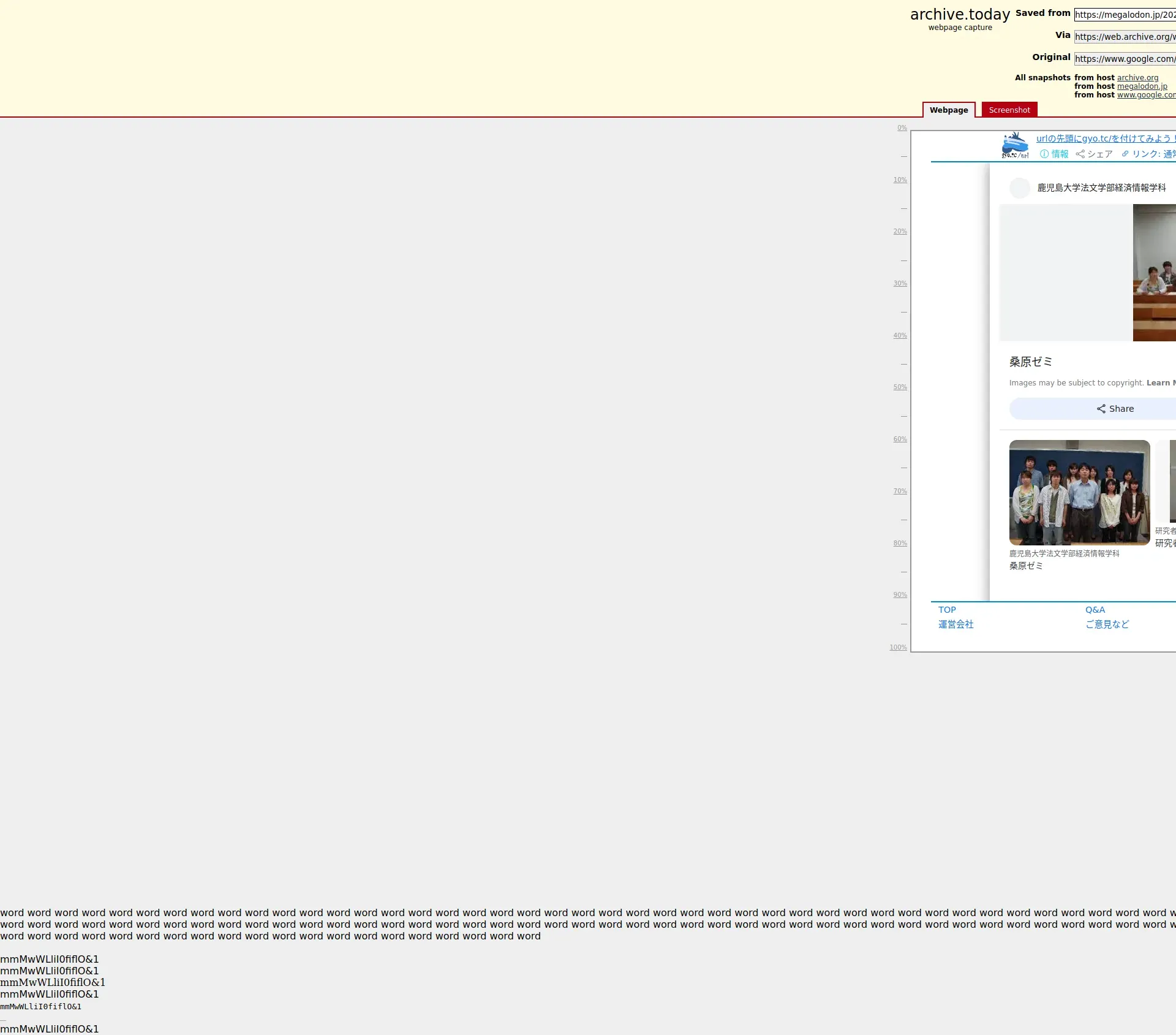Jump to the 50% scroll marker

[900, 387]
